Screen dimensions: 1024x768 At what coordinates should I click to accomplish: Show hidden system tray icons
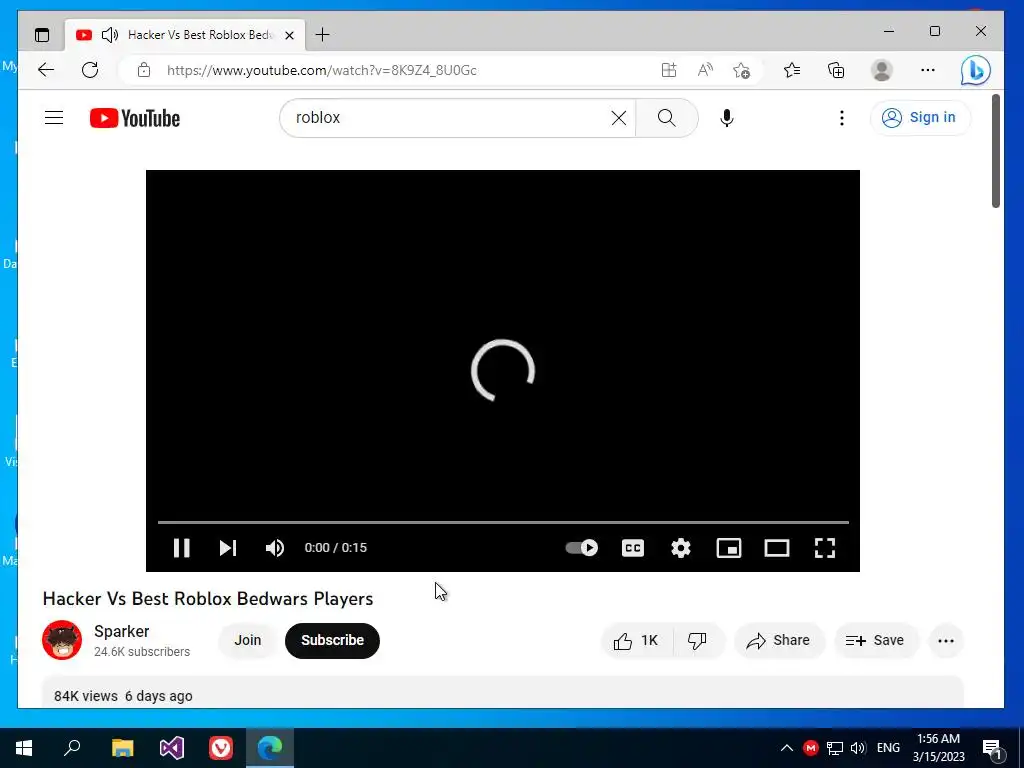pyautogui.click(x=787, y=748)
